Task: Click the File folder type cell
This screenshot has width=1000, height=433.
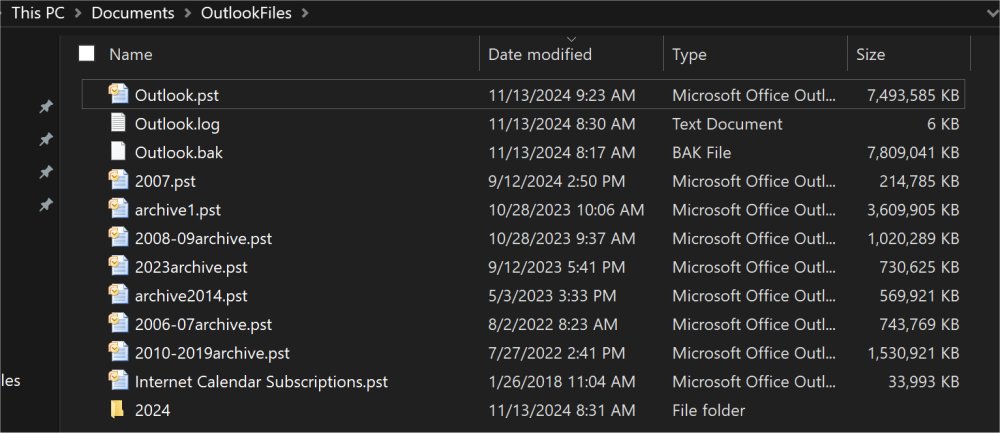Action: [x=709, y=410]
